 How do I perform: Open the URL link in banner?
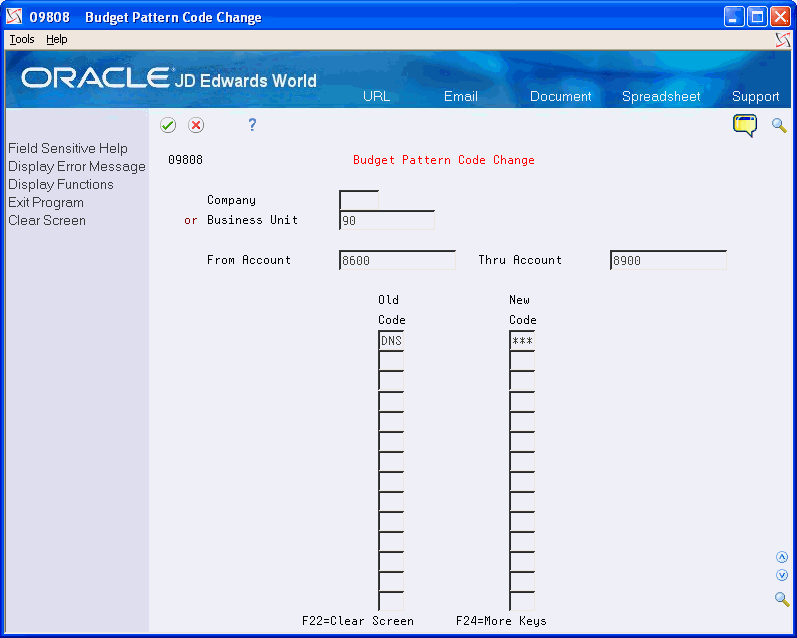376,96
